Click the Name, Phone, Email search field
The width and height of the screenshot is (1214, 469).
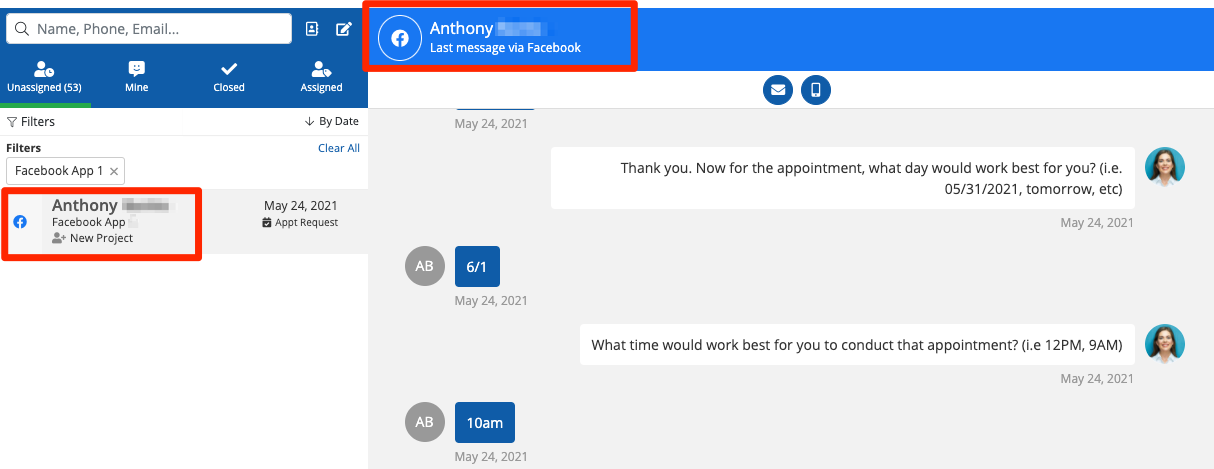[x=160, y=29]
